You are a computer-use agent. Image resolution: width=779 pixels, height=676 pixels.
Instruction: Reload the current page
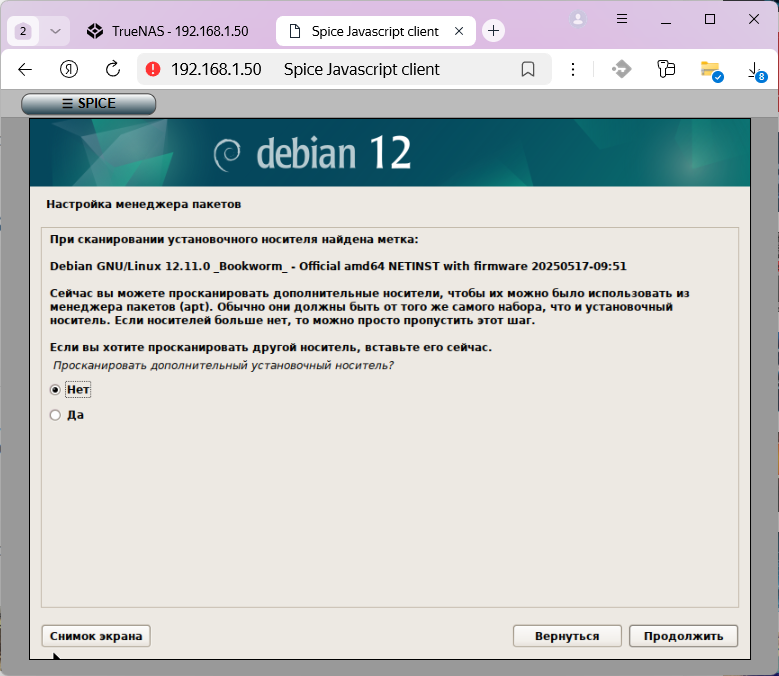click(x=113, y=70)
